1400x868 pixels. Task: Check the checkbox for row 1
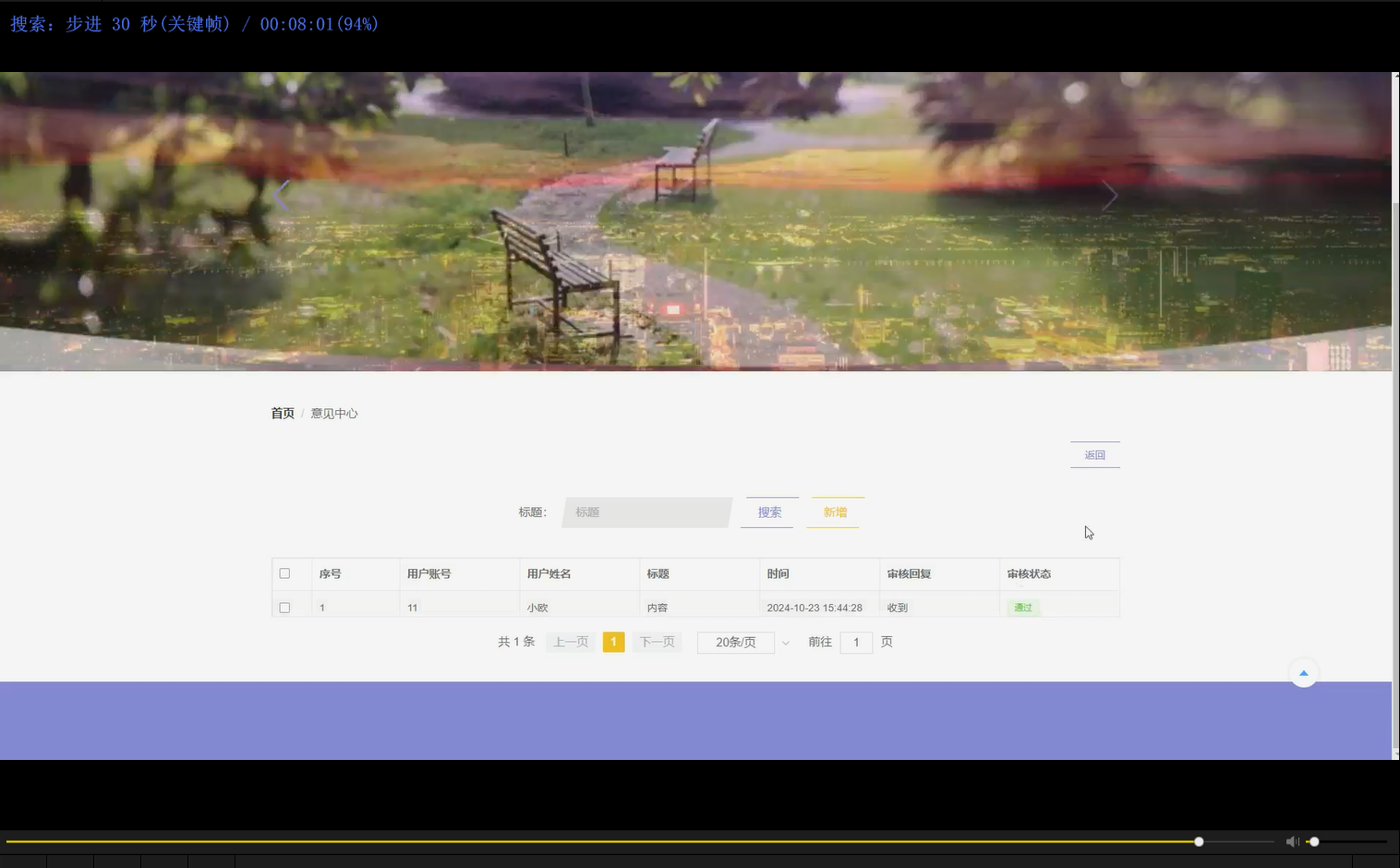284,608
